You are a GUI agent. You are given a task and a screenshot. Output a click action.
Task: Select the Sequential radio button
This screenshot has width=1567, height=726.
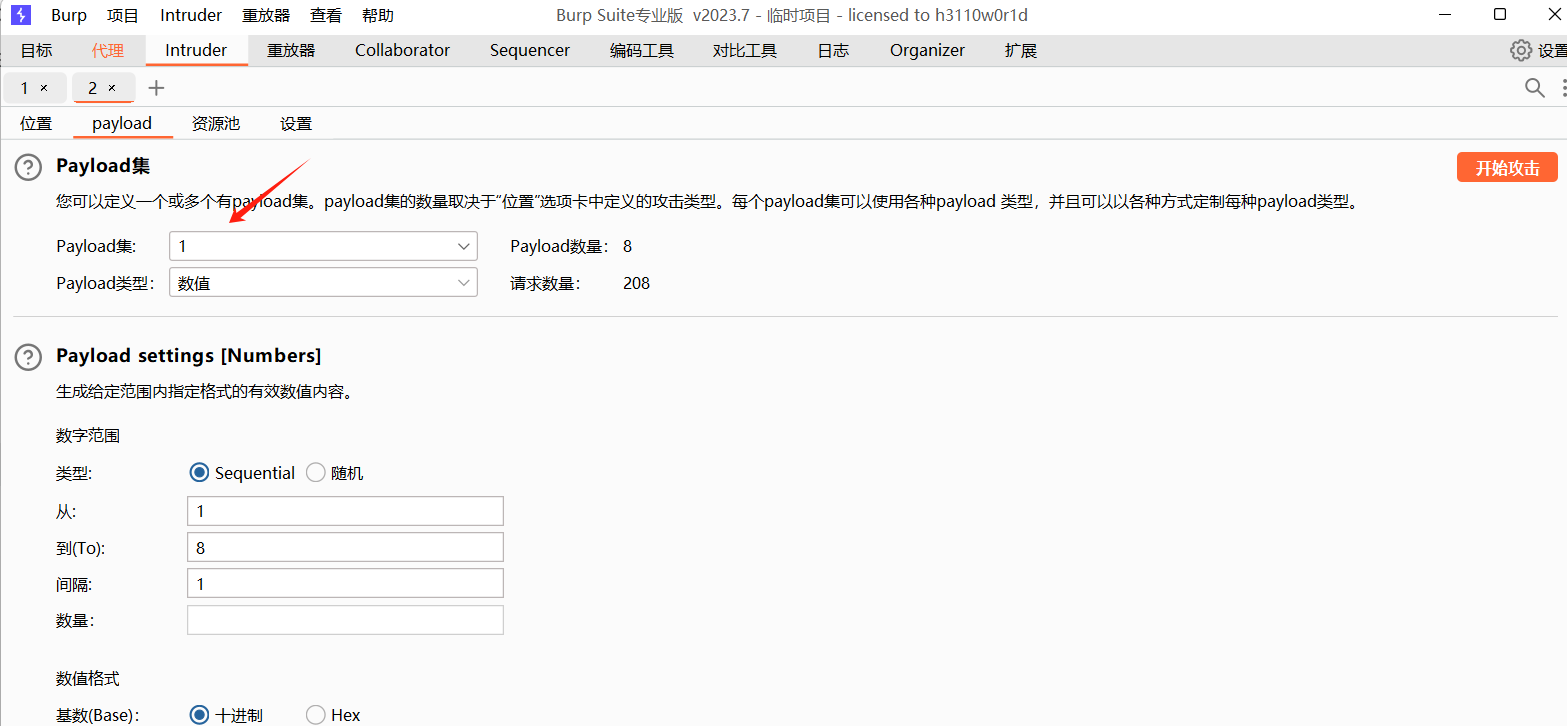(x=199, y=473)
